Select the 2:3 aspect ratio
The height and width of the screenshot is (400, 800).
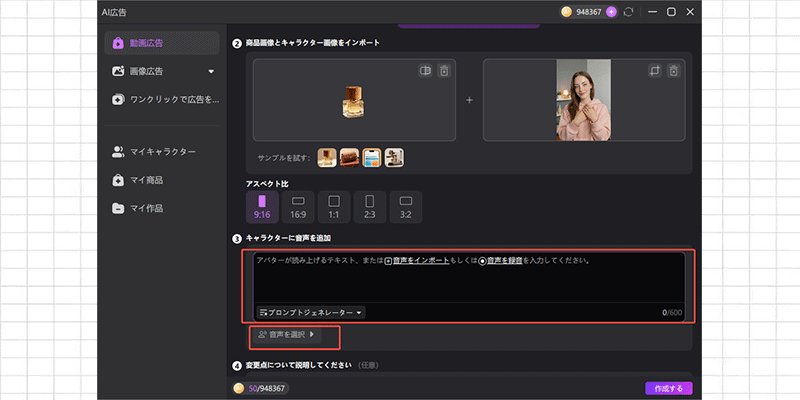pos(370,207)
